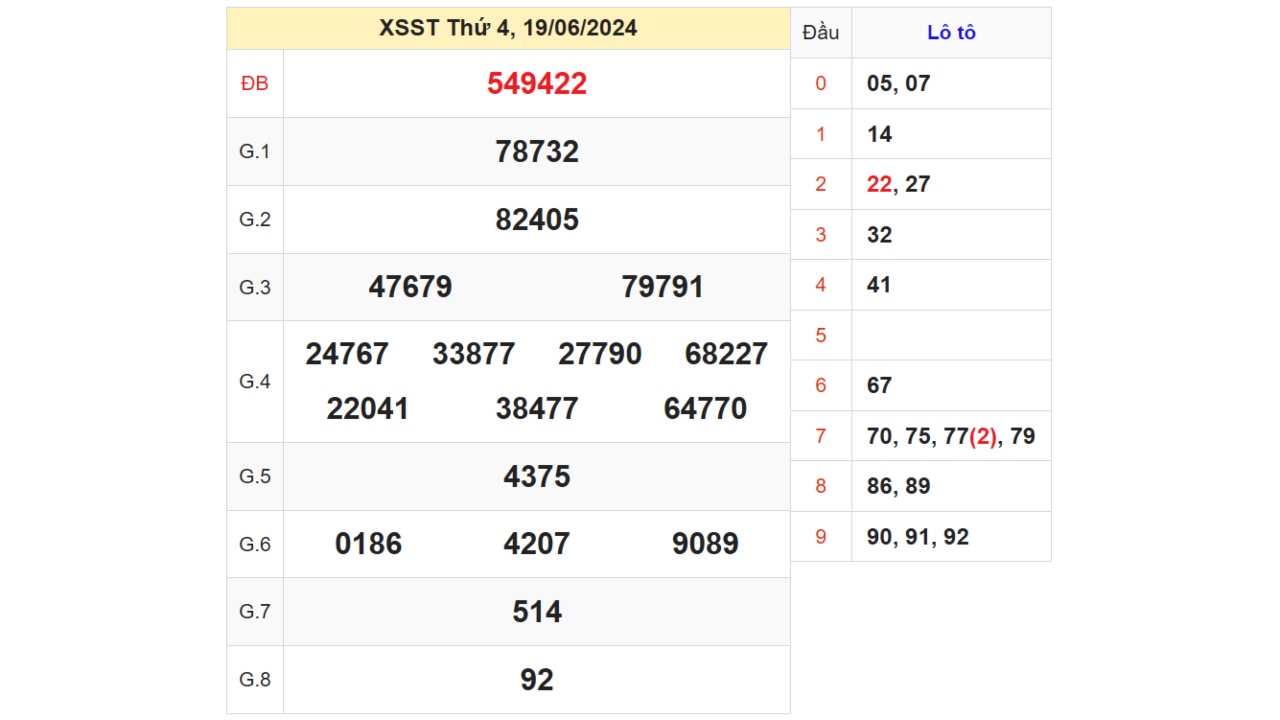
Task: Click the G.5 row label
Action: tap(255, 477)
